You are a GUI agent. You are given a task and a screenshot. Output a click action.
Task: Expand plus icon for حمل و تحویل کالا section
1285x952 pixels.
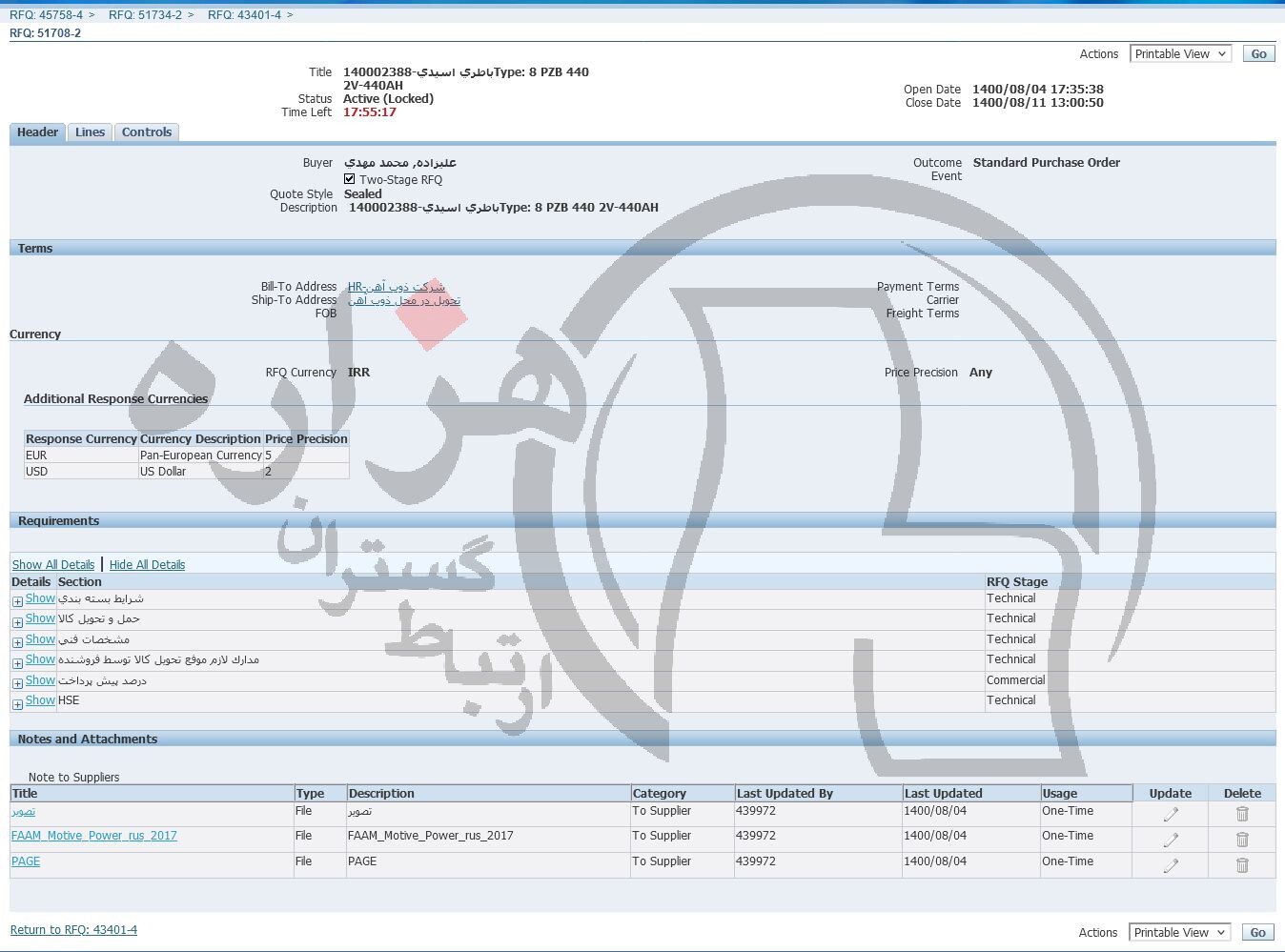pyautogui.click(x=17, y=622)
